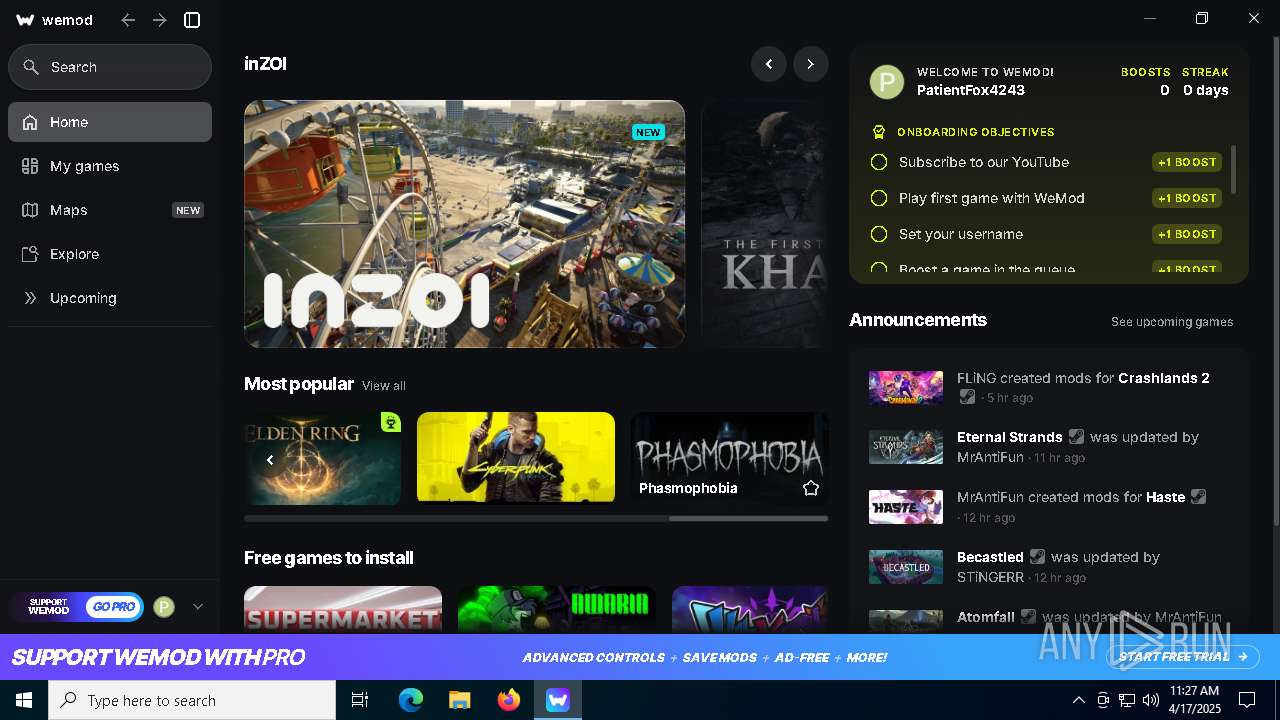Show previous featured game in carousel

[769, 64]
